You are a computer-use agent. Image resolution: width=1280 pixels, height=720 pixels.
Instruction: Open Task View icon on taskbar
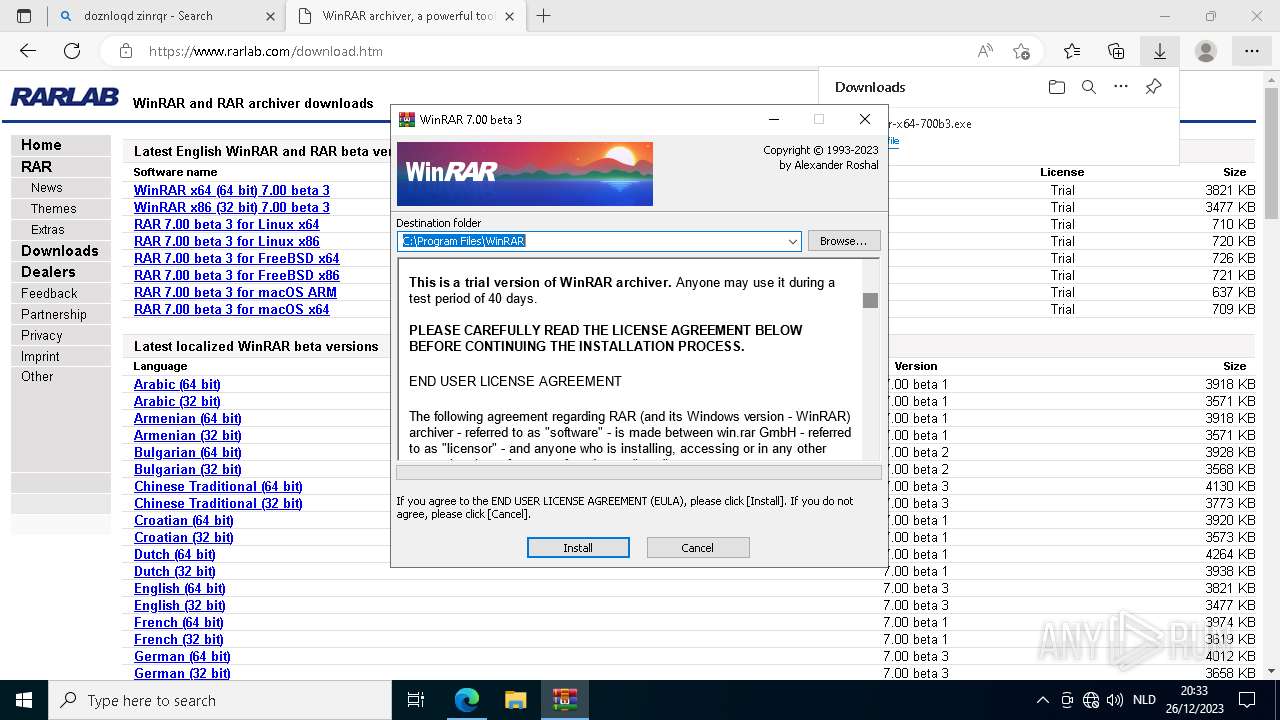416,700
